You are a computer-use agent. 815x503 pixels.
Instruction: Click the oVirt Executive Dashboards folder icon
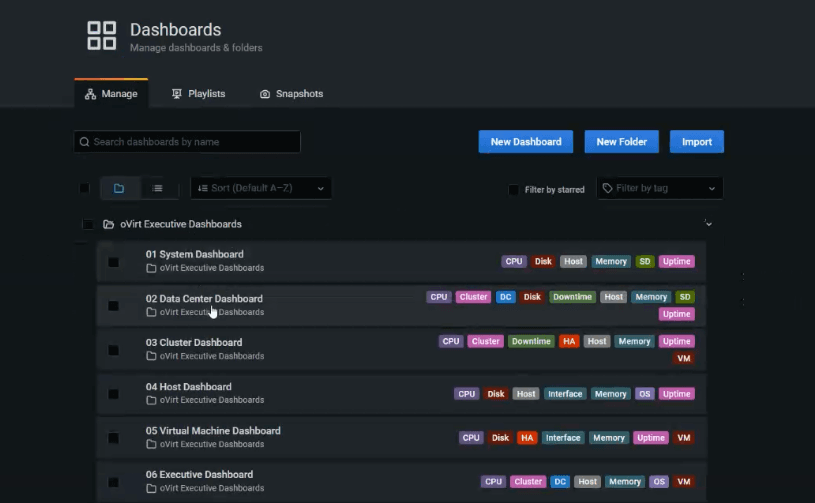coord(108,224)
